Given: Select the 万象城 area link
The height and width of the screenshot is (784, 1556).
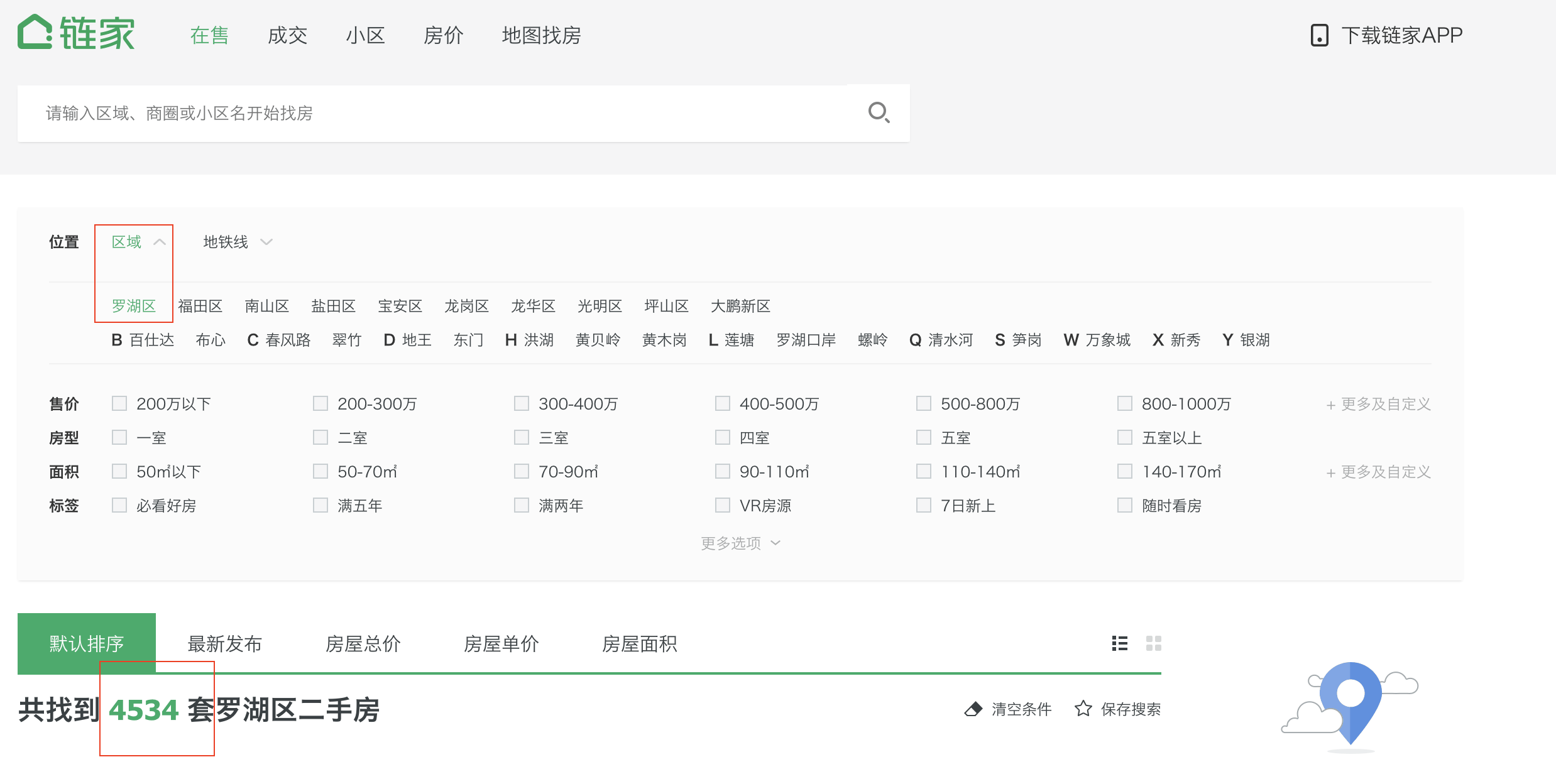Looking at the screenshot, I should click(1107, 340).
